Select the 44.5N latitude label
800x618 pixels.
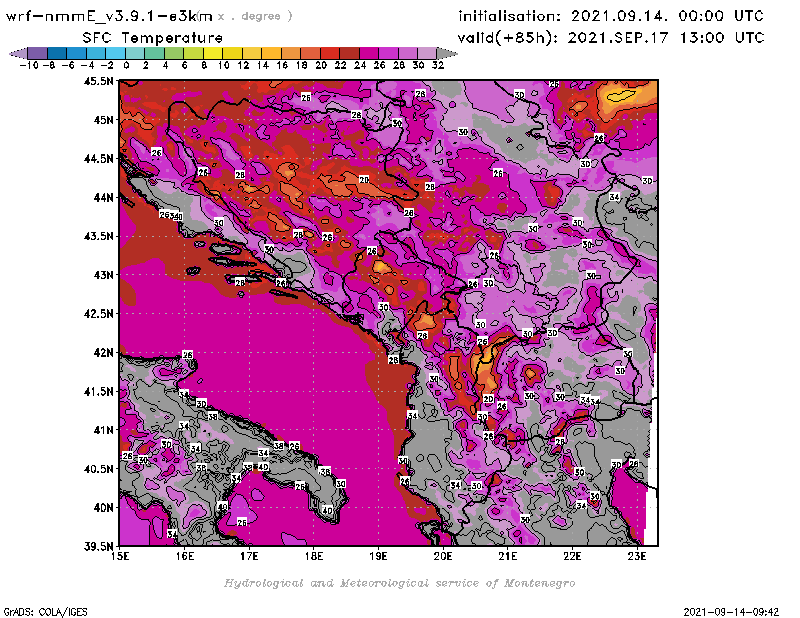click(98, 159)
